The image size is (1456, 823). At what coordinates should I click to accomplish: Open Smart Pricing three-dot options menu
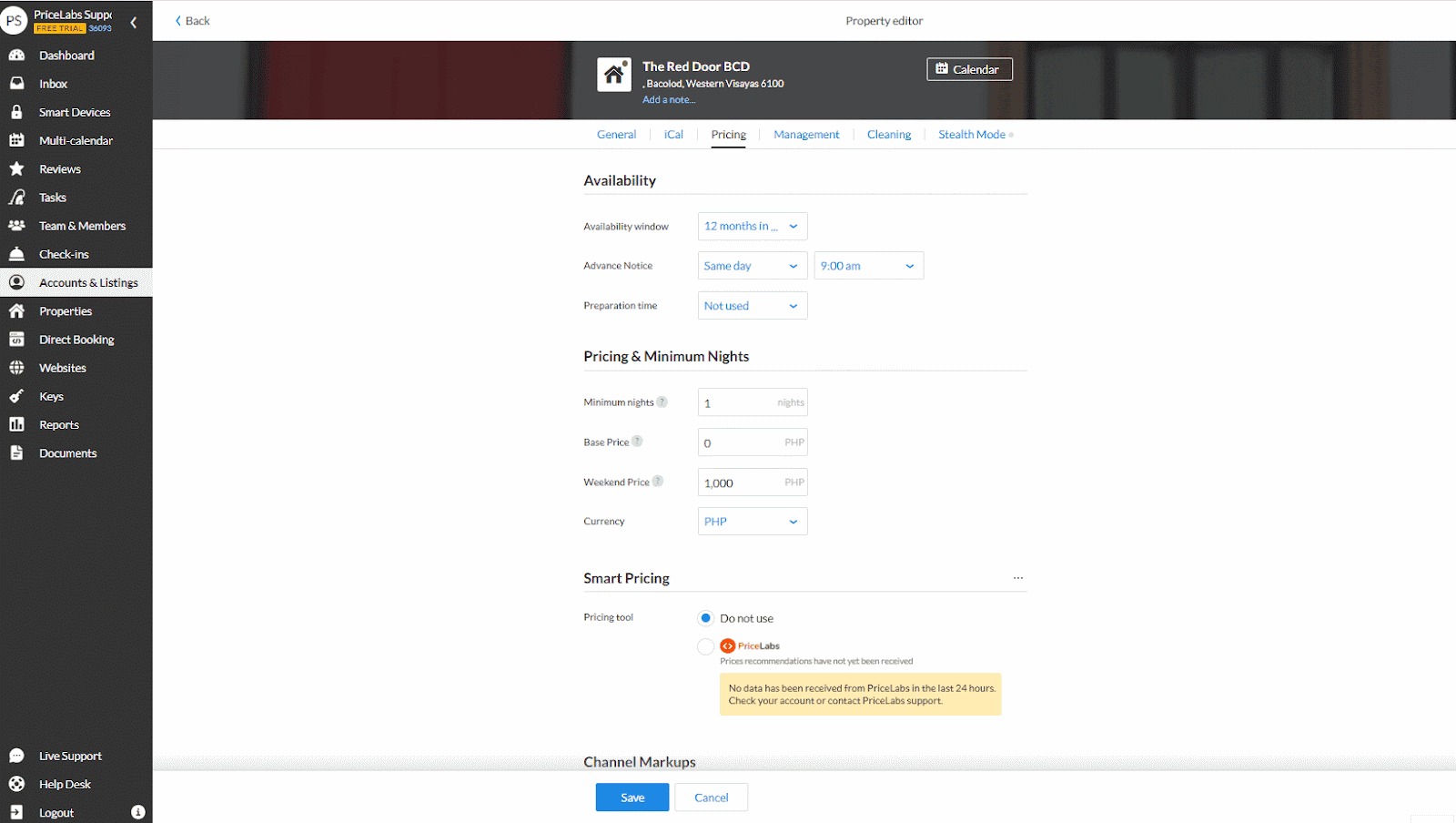(x=1017, y=578)
